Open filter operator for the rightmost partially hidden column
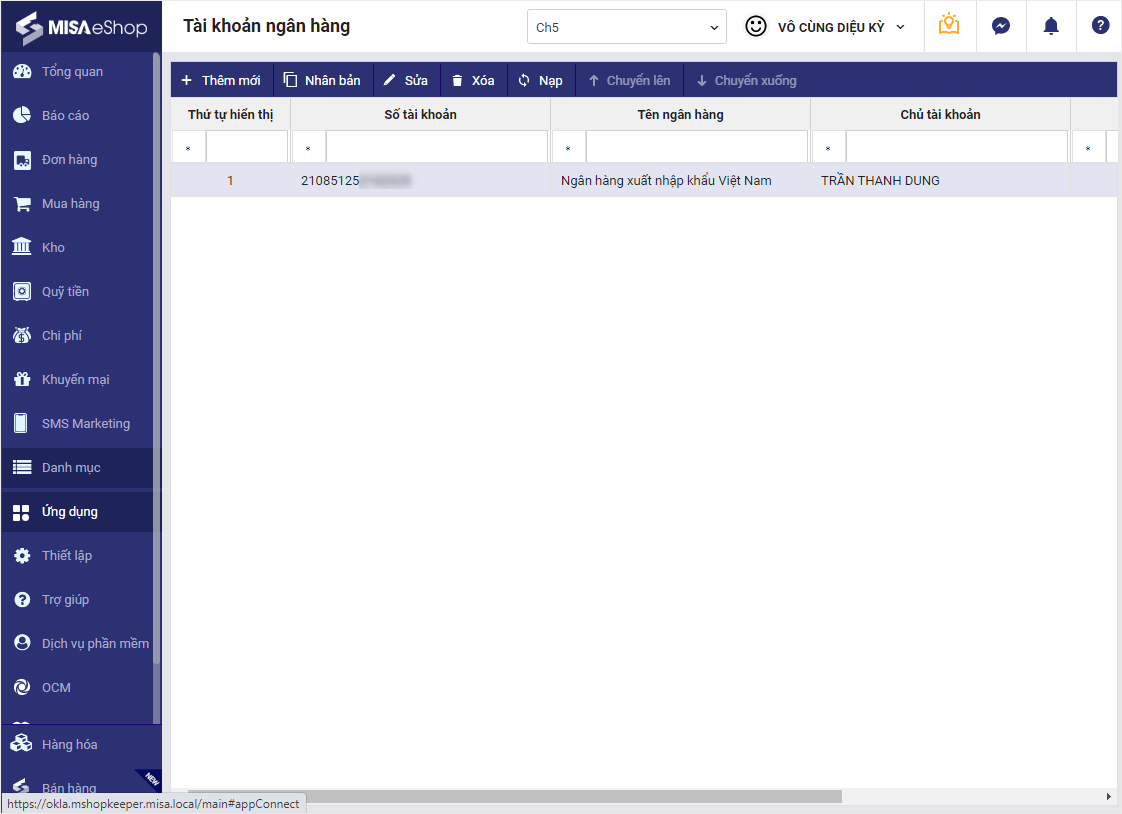1122x814 pixels. point(1088,148)
